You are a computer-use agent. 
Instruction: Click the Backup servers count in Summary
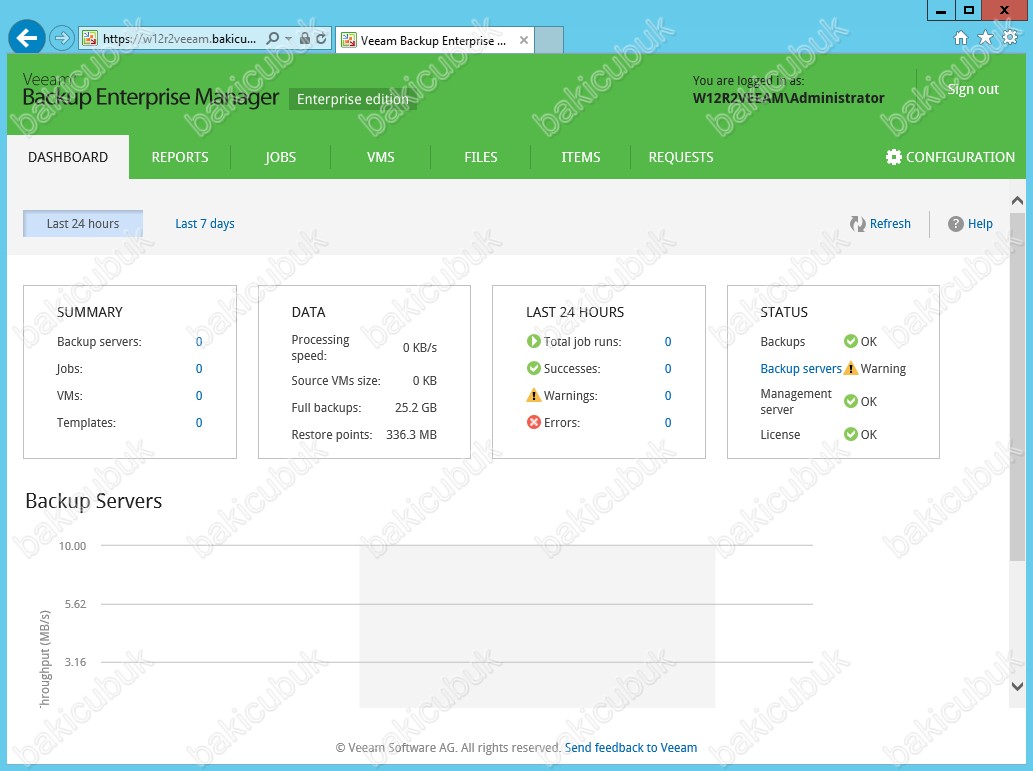pos(199,341)
